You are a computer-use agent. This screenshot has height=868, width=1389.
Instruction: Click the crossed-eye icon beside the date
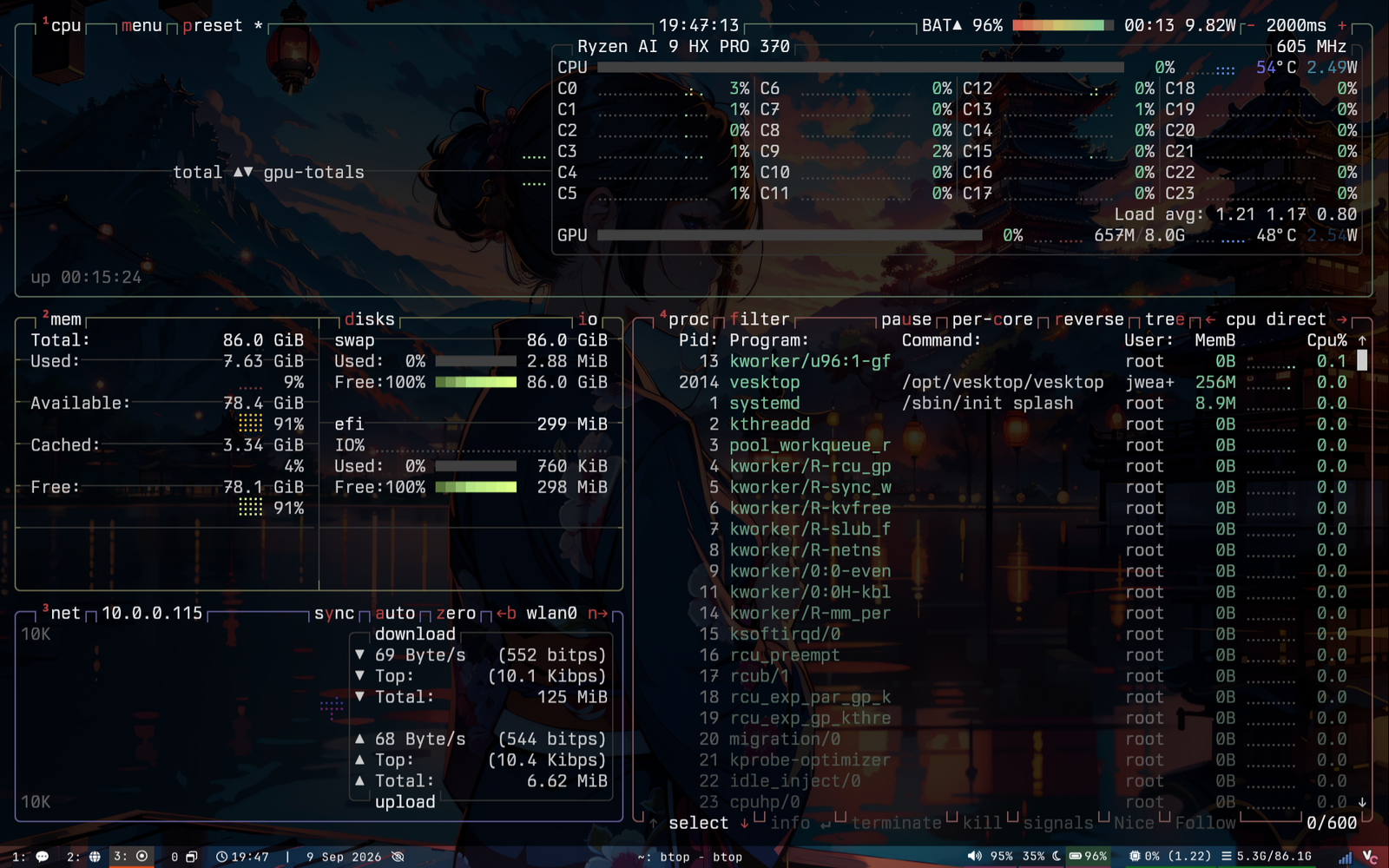pos(398,857)
